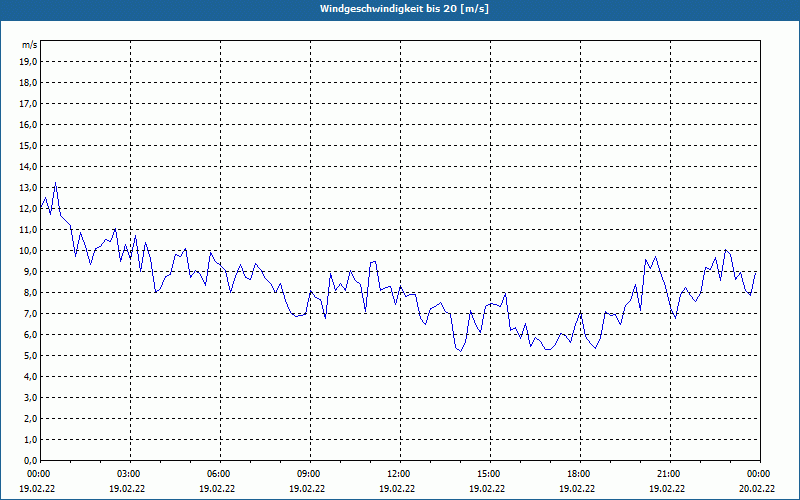Click the 13,0 y-axis label
Viewport: 800px width, 500px height.
coord(29,188)
